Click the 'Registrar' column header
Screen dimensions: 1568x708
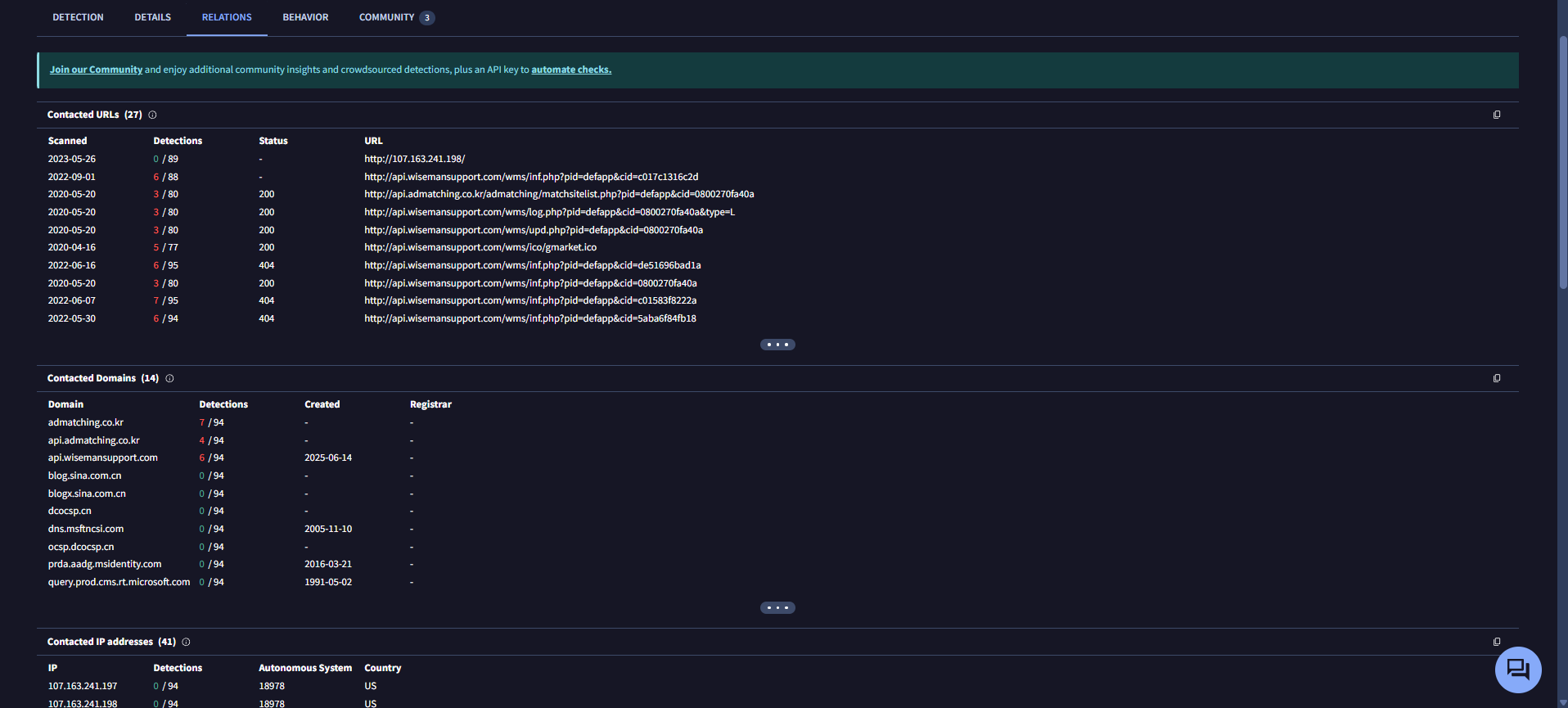point(430,404)
